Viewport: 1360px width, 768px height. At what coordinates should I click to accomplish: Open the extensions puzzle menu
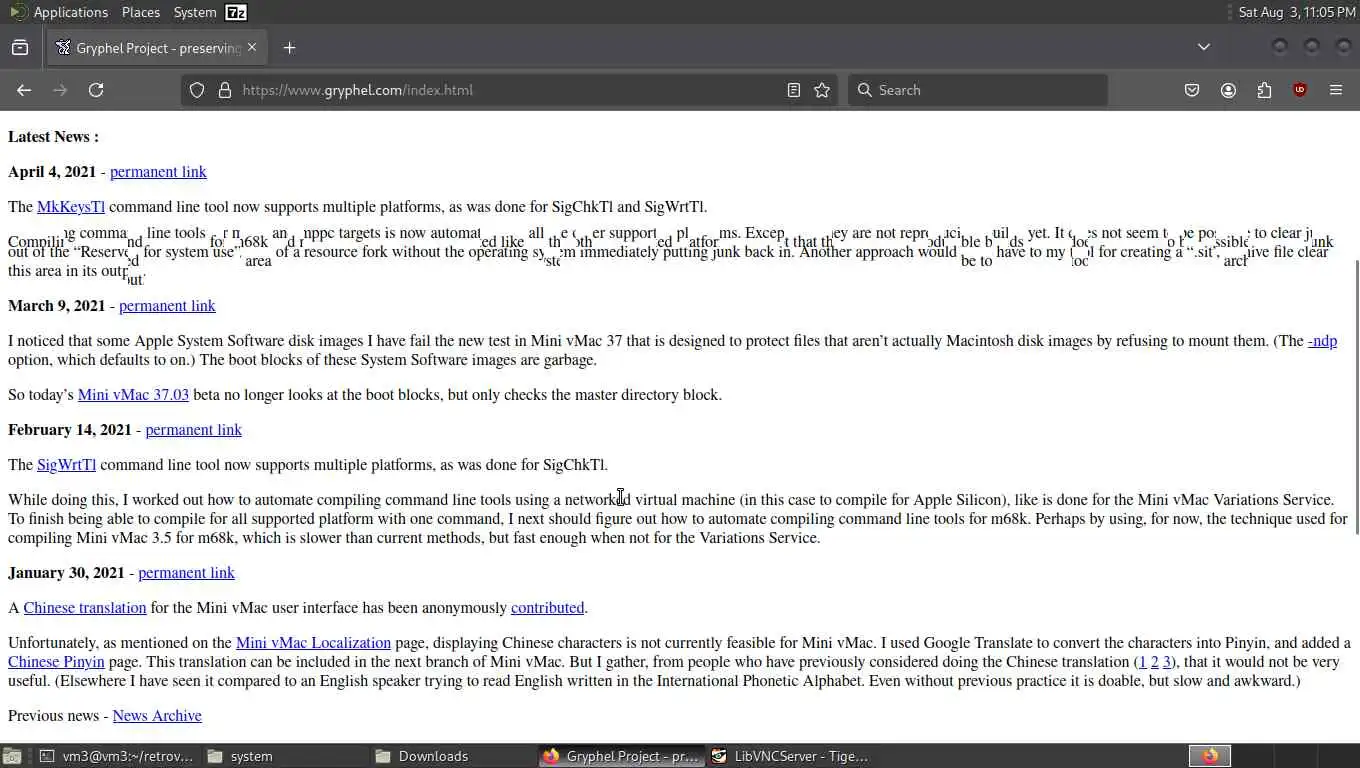point(1264,90)
